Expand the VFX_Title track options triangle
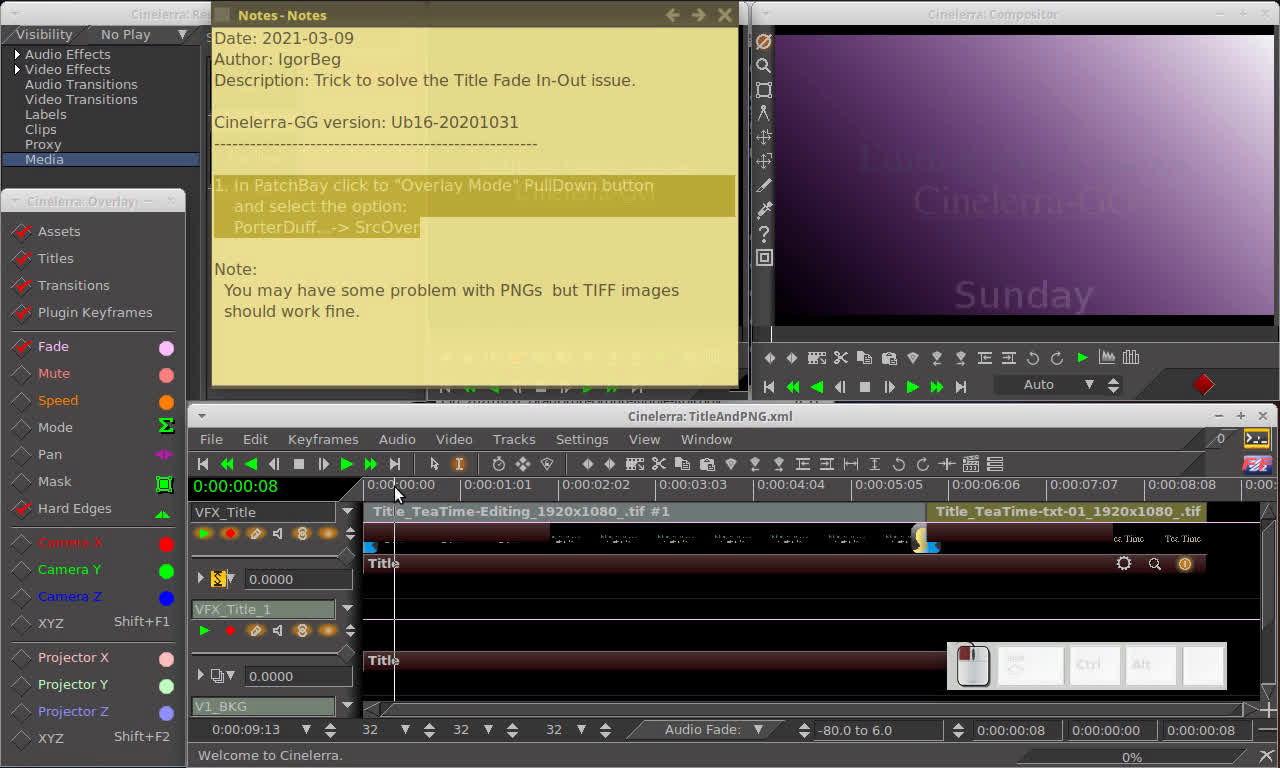The image size is (1280, 768). click(200, 578)
